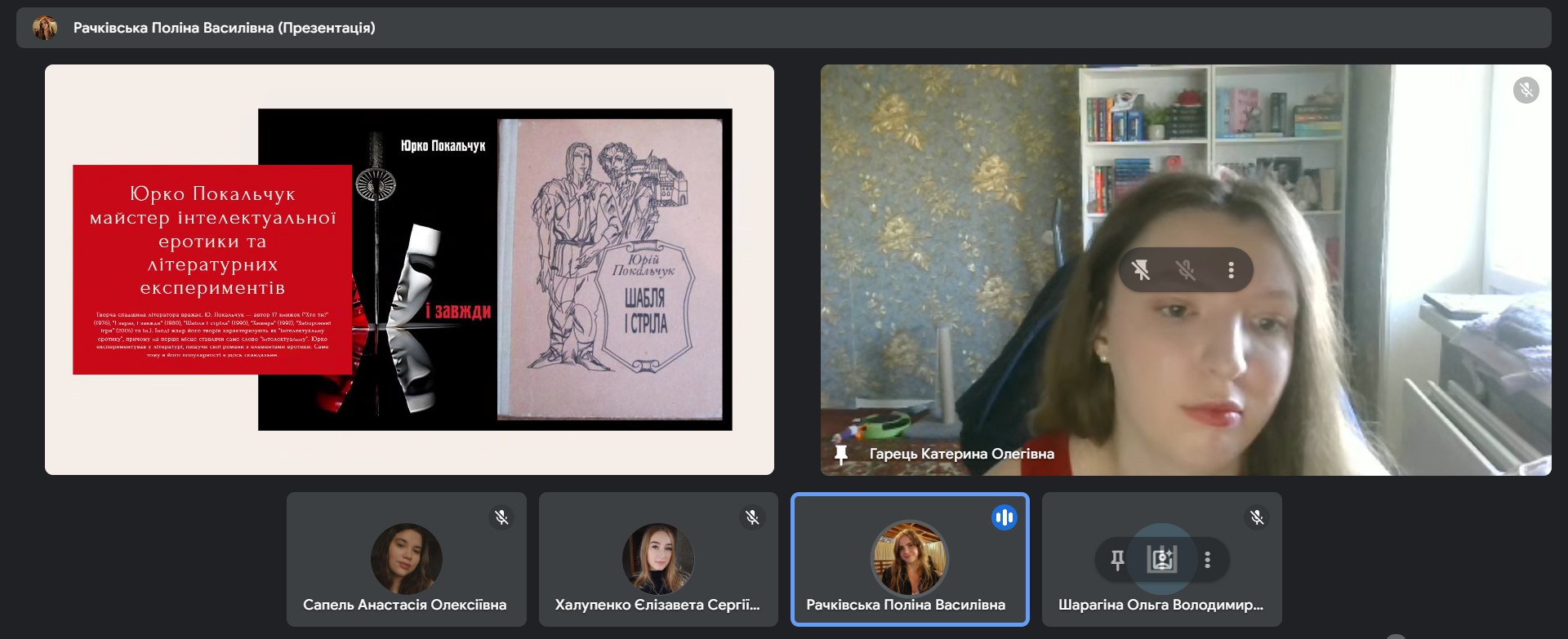Open more options in Гарець video overlay
The width and height of the screenshot is (1568, 639).
click(x=1231, y=270)
